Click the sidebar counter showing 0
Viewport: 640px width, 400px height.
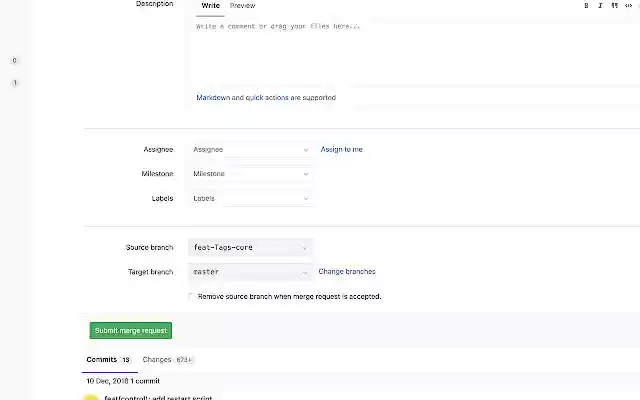[14, 60]
